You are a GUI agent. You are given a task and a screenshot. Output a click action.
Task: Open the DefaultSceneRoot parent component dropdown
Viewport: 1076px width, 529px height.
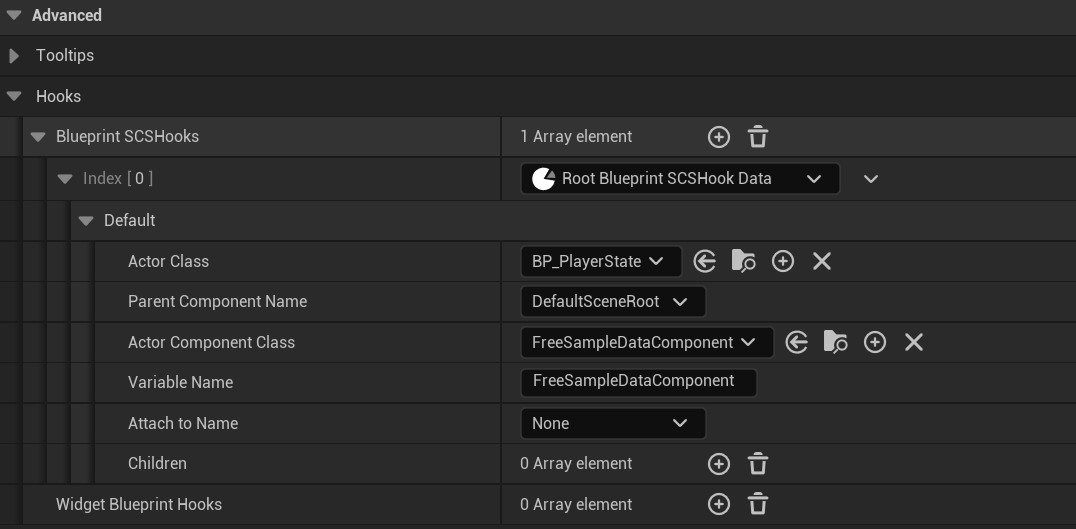coord(613,302)
